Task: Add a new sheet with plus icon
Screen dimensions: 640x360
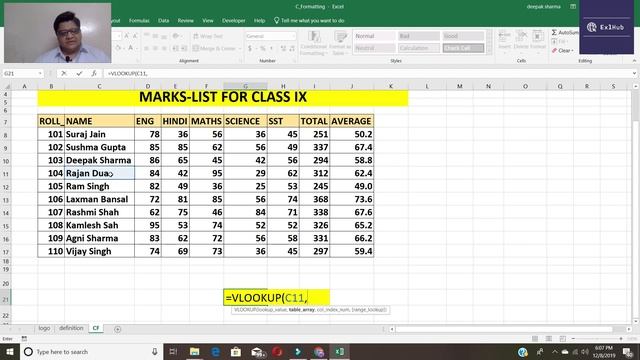Action: pos(118,329)
